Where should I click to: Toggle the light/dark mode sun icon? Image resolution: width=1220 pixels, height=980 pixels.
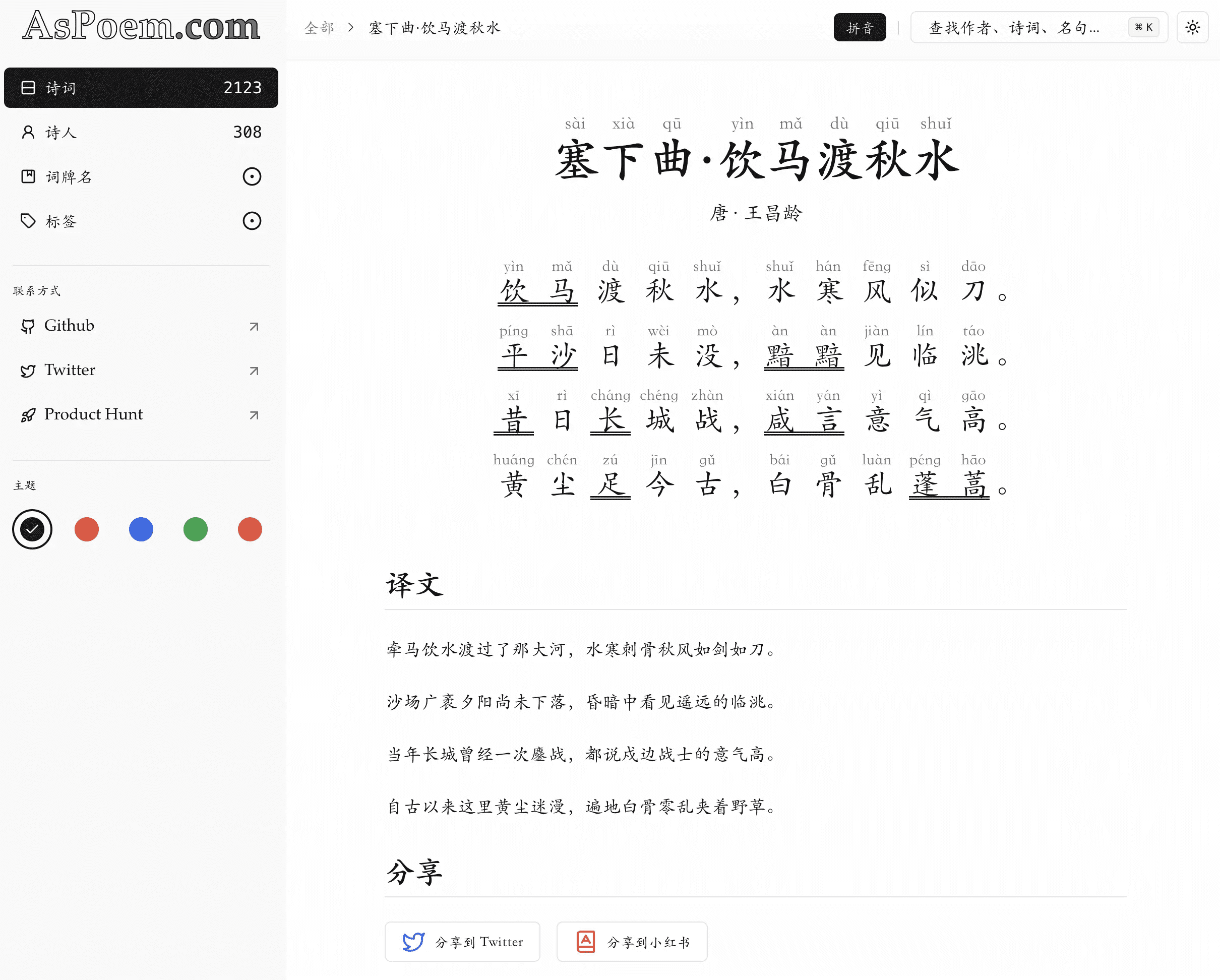(1192, 27)
